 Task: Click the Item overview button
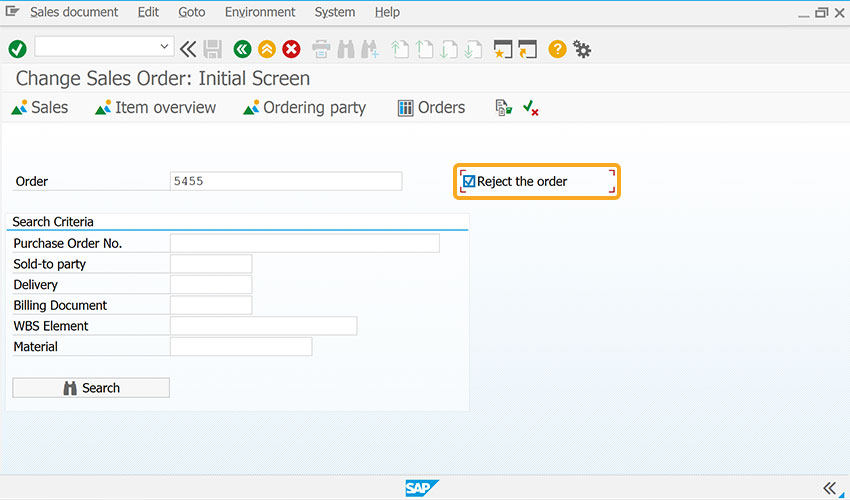156,107
